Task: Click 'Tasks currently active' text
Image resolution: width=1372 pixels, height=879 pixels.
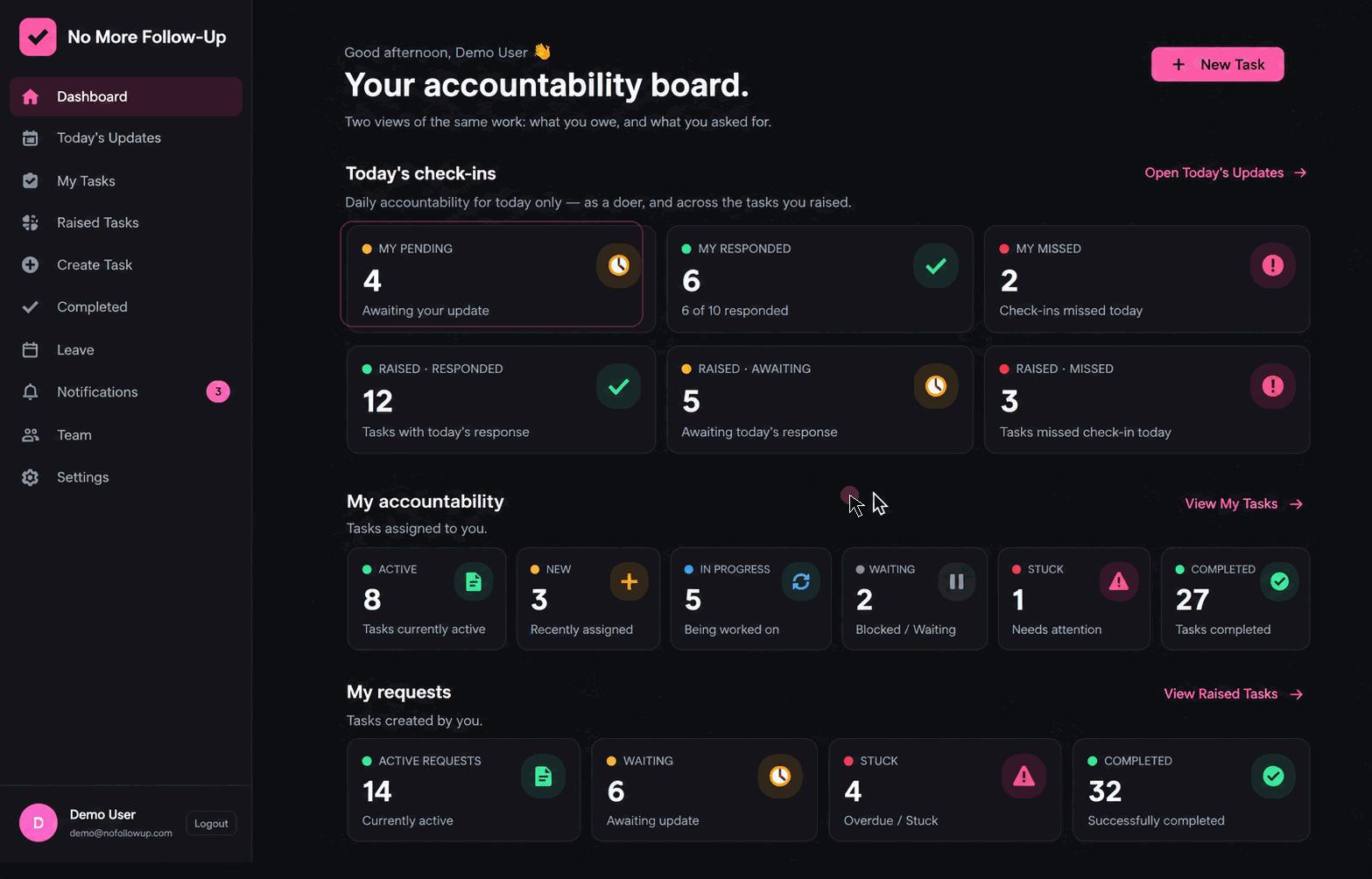Action: 424,629
